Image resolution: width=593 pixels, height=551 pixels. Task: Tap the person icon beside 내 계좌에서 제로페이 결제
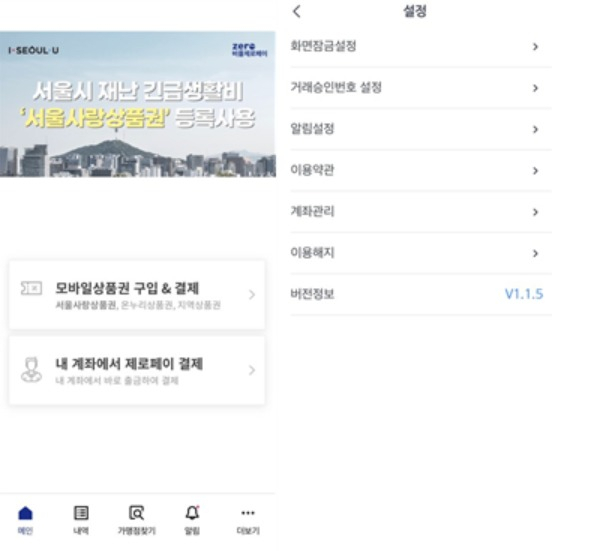click(31, 370)
